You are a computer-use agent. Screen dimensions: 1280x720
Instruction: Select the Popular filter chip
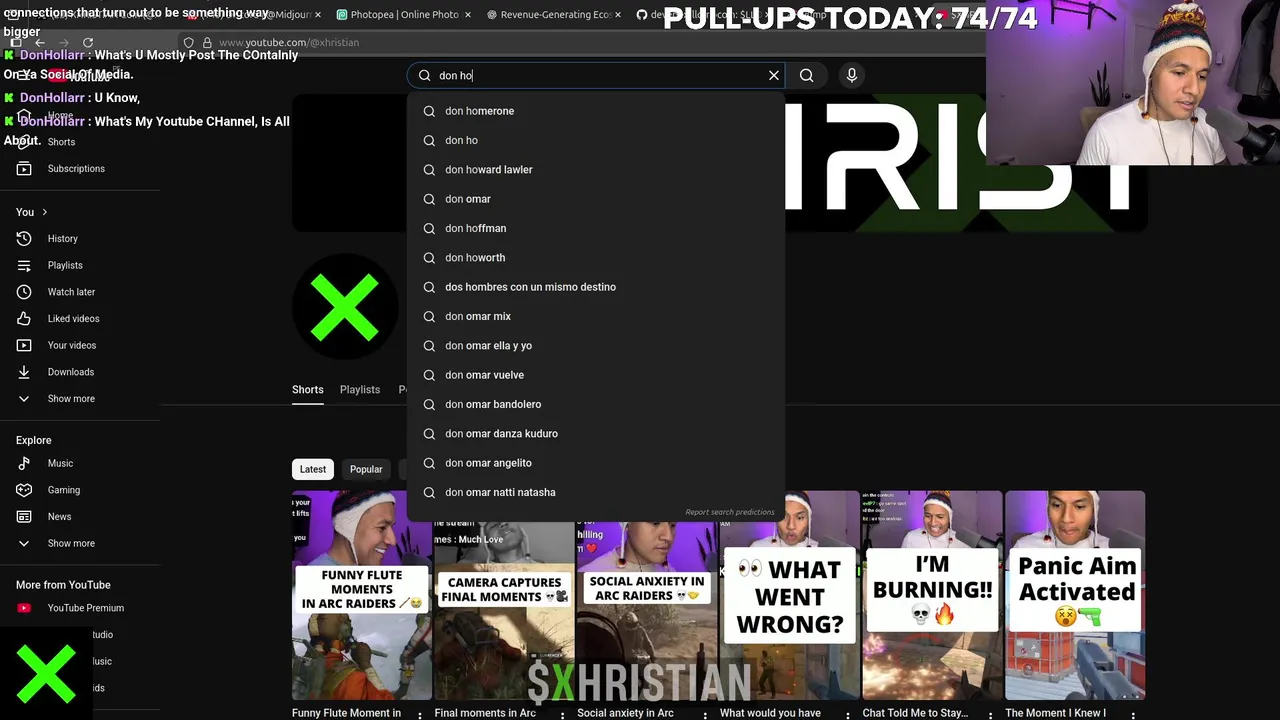point(366,469)
